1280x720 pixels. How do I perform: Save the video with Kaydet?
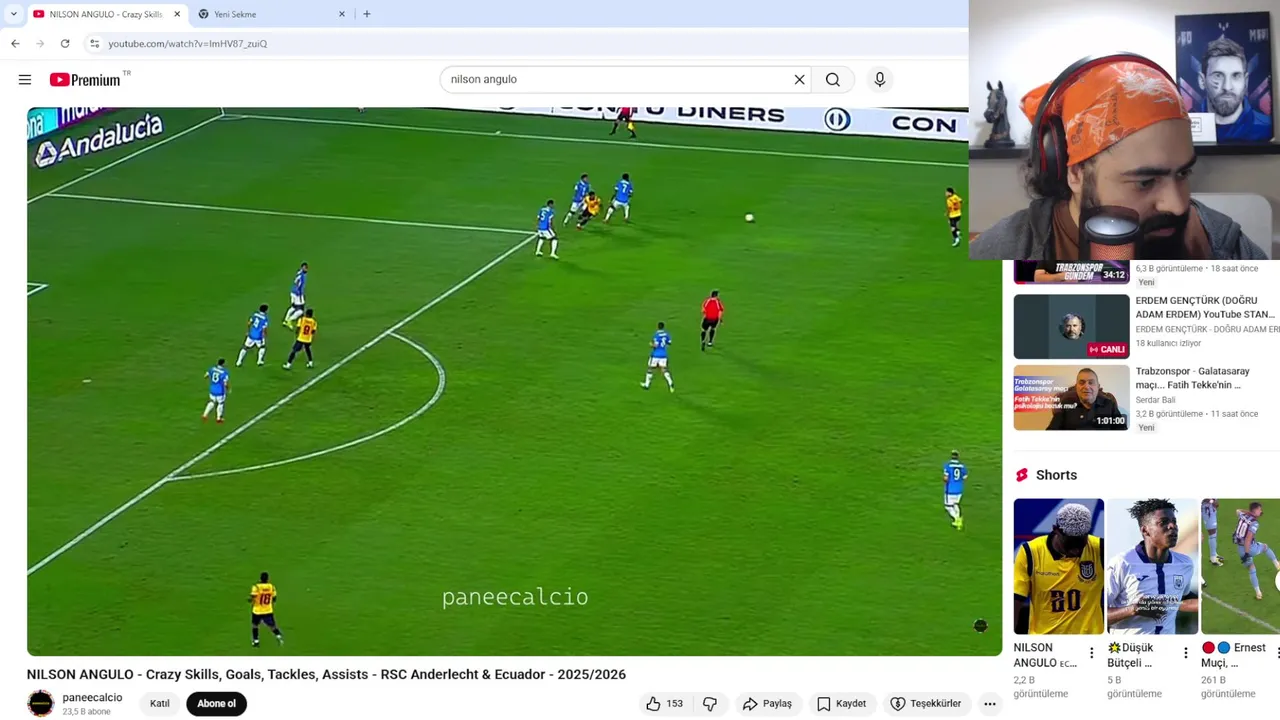point(841,704)
